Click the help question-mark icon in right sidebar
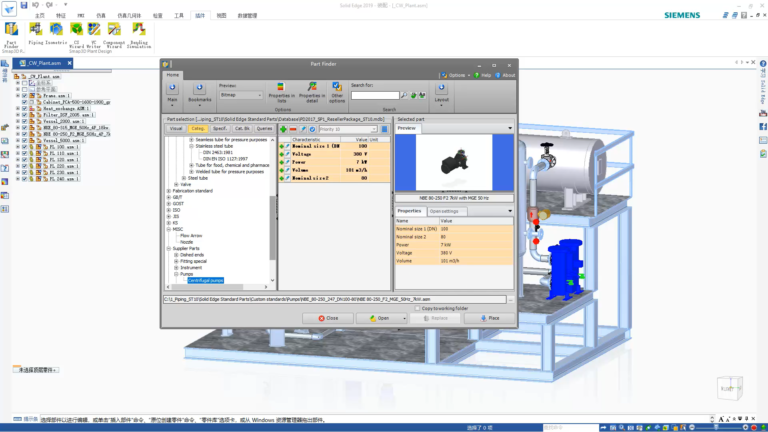This screenshot has height=432, width=768. (x=763, y=64)
